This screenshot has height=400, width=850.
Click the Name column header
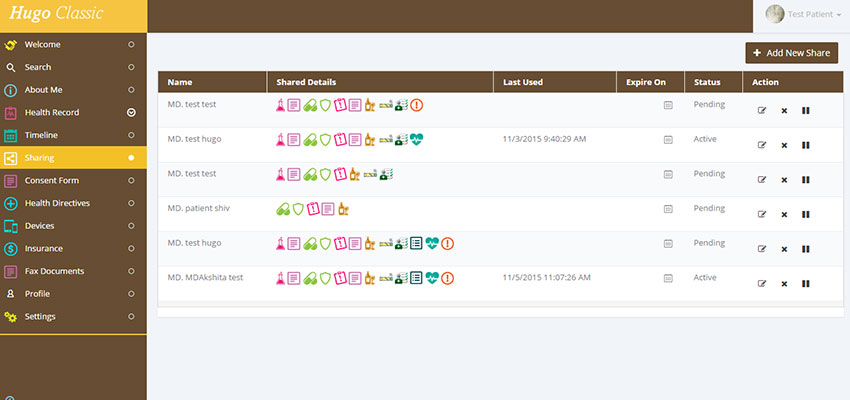(212, 82)
